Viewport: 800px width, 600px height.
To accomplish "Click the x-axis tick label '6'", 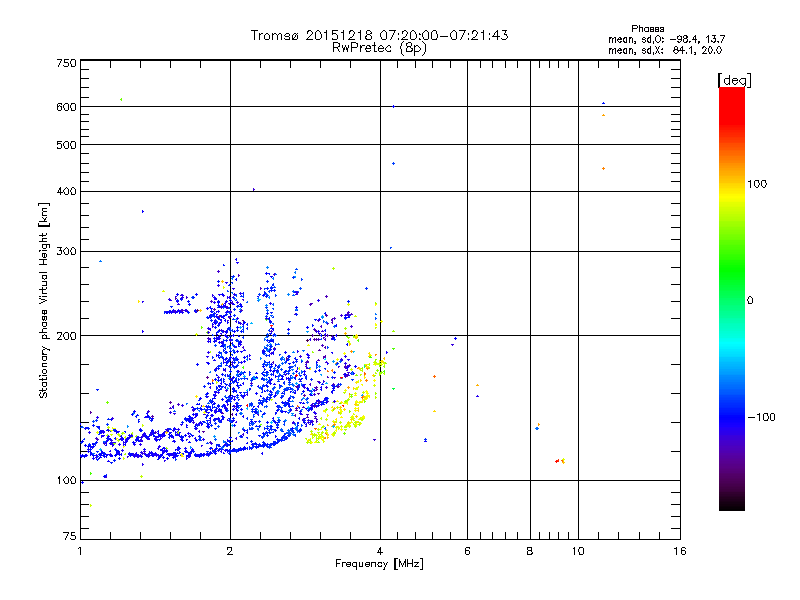I will [467, 551].
